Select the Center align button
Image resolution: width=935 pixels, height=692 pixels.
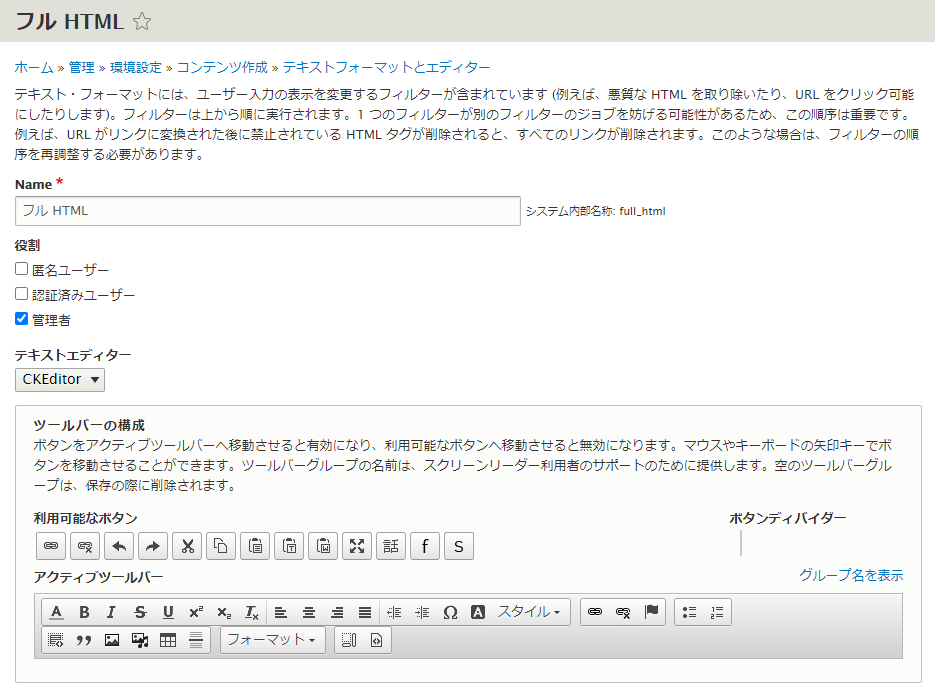coord(308,612)
